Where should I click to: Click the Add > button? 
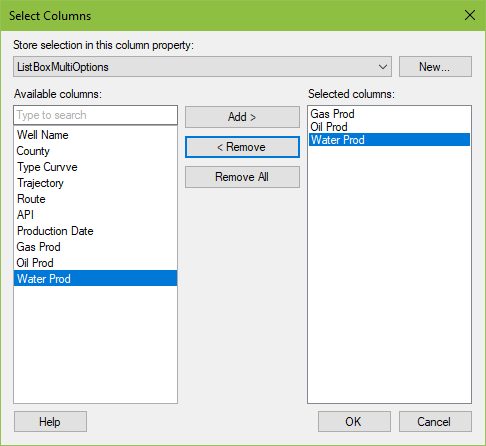point(242,117)
